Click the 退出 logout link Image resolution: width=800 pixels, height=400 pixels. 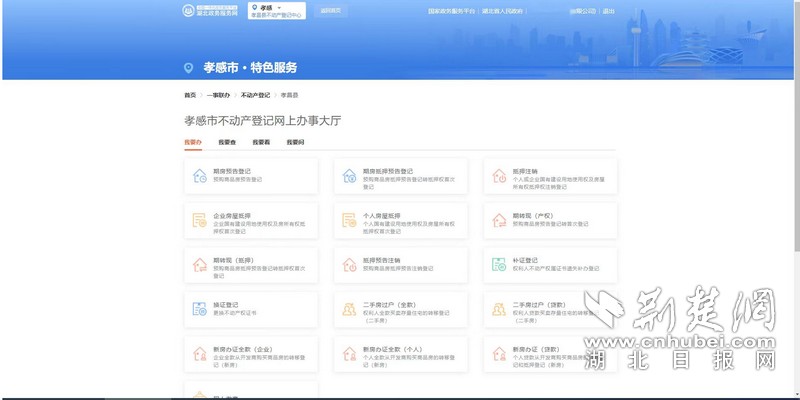(609, 12)
